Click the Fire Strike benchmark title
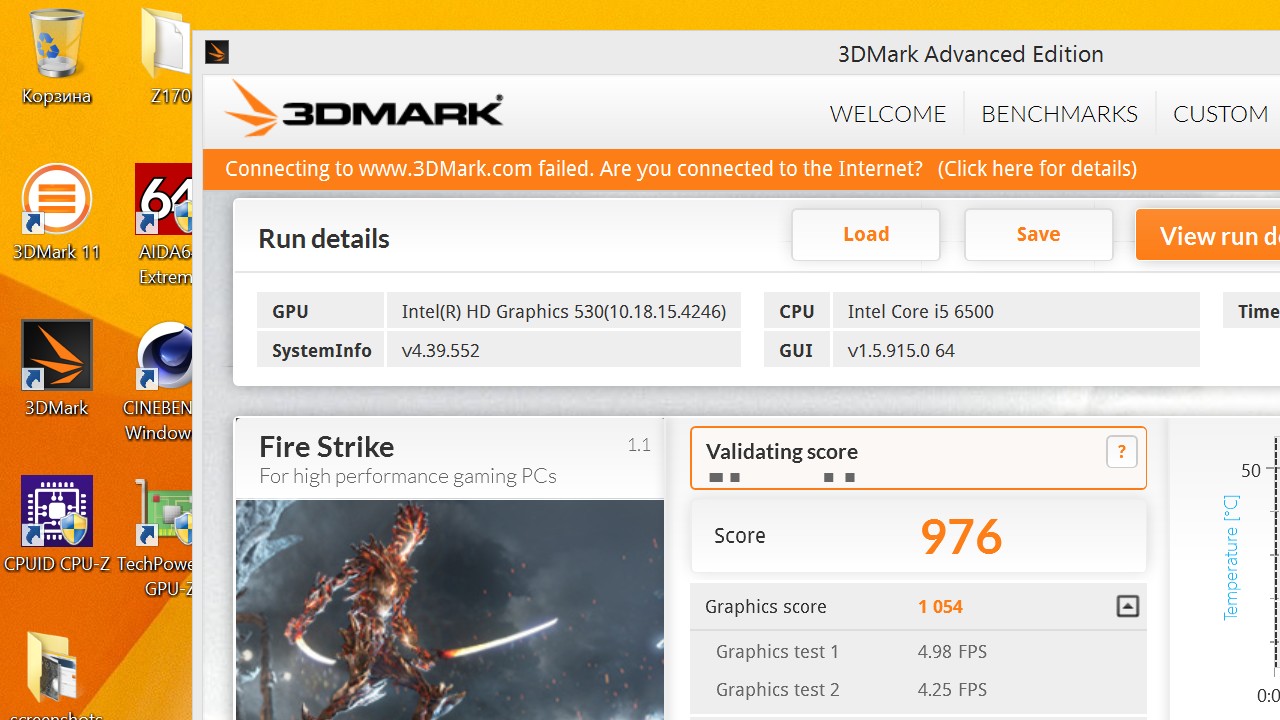The height and width of the screenshot is (720, 1280). click(327, 447)
